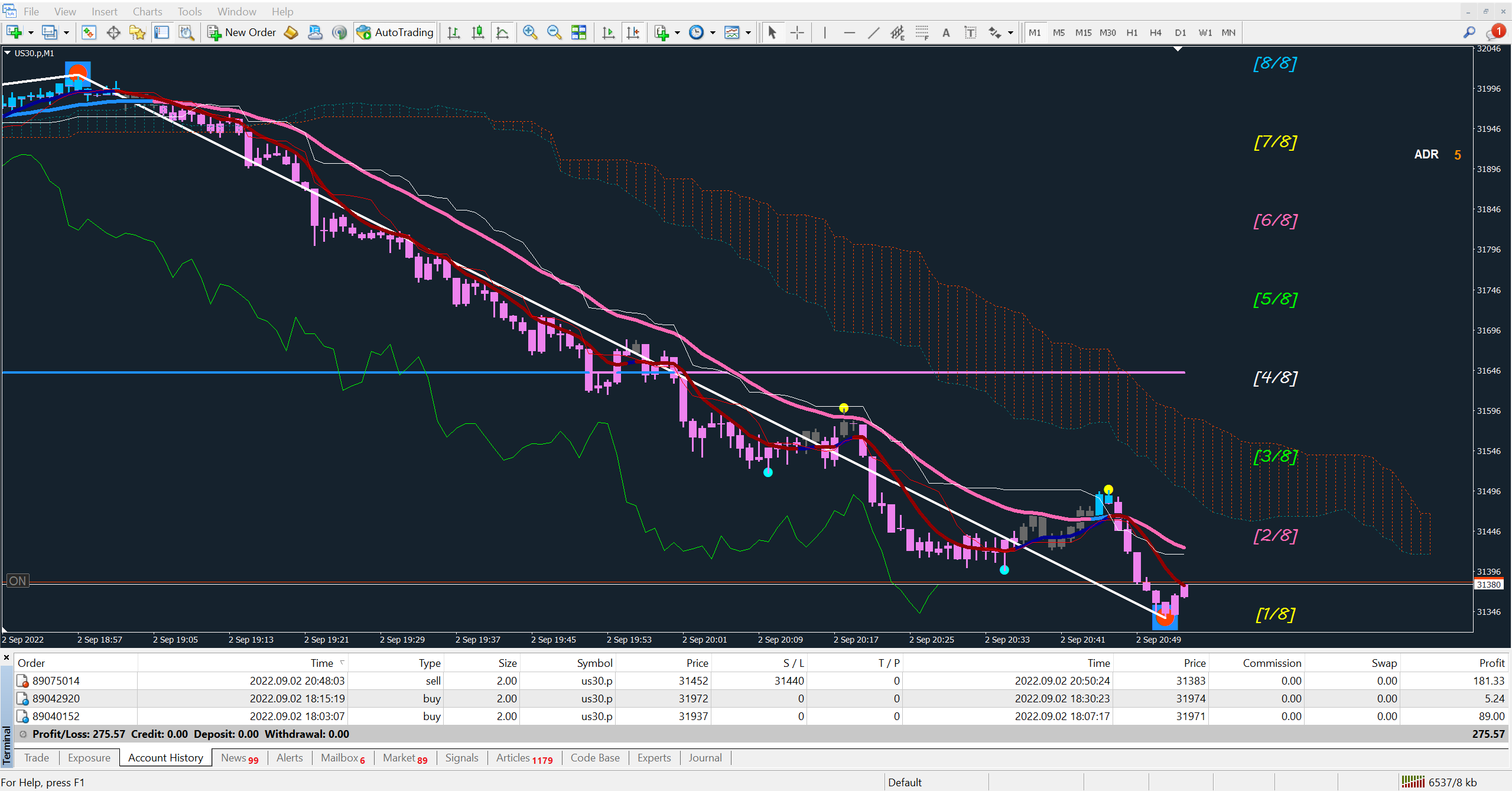Click the search magnifier in the toolbar
Screen dimensions: 1512x791
point(1469,33)
